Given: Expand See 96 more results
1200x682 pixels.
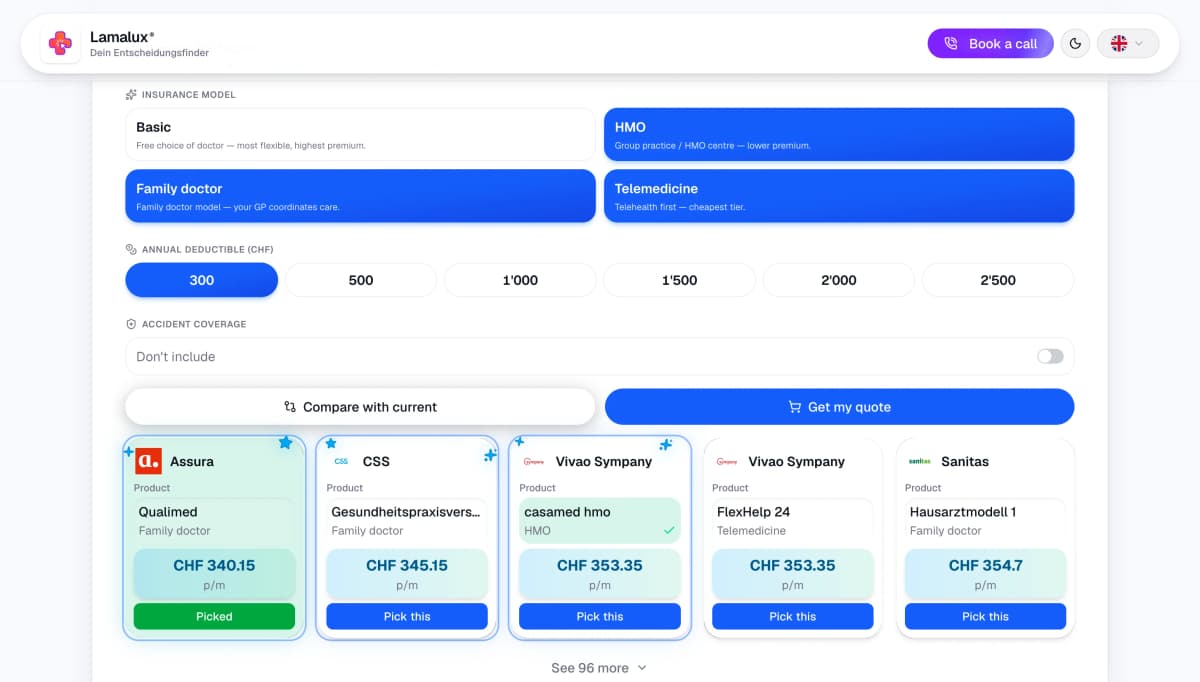Looking at the screenshot, I should 599,668.
